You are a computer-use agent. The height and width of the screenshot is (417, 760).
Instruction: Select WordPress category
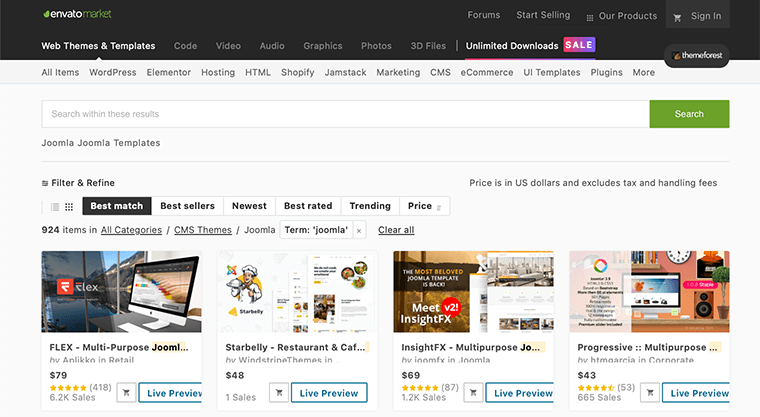point(112,72)
